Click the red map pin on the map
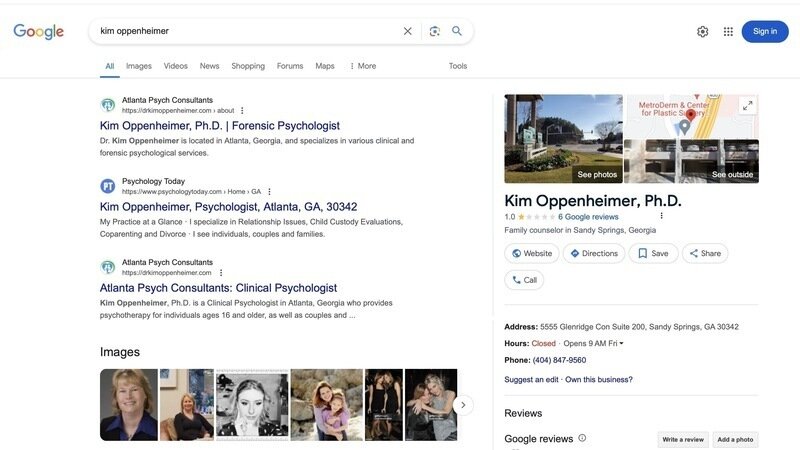The width and height of the screenshot is (800, 450). pos(690,114)
